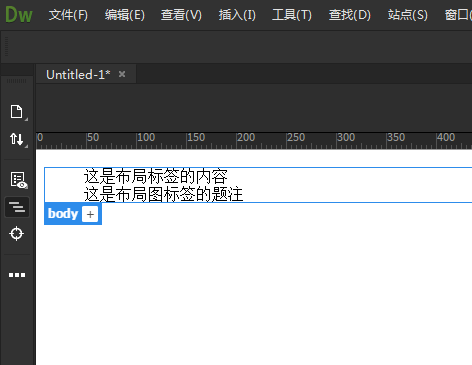Close the Untitled-1* document tab
The height and width of the screenshot is (365, 472).
tap(122, 74)
